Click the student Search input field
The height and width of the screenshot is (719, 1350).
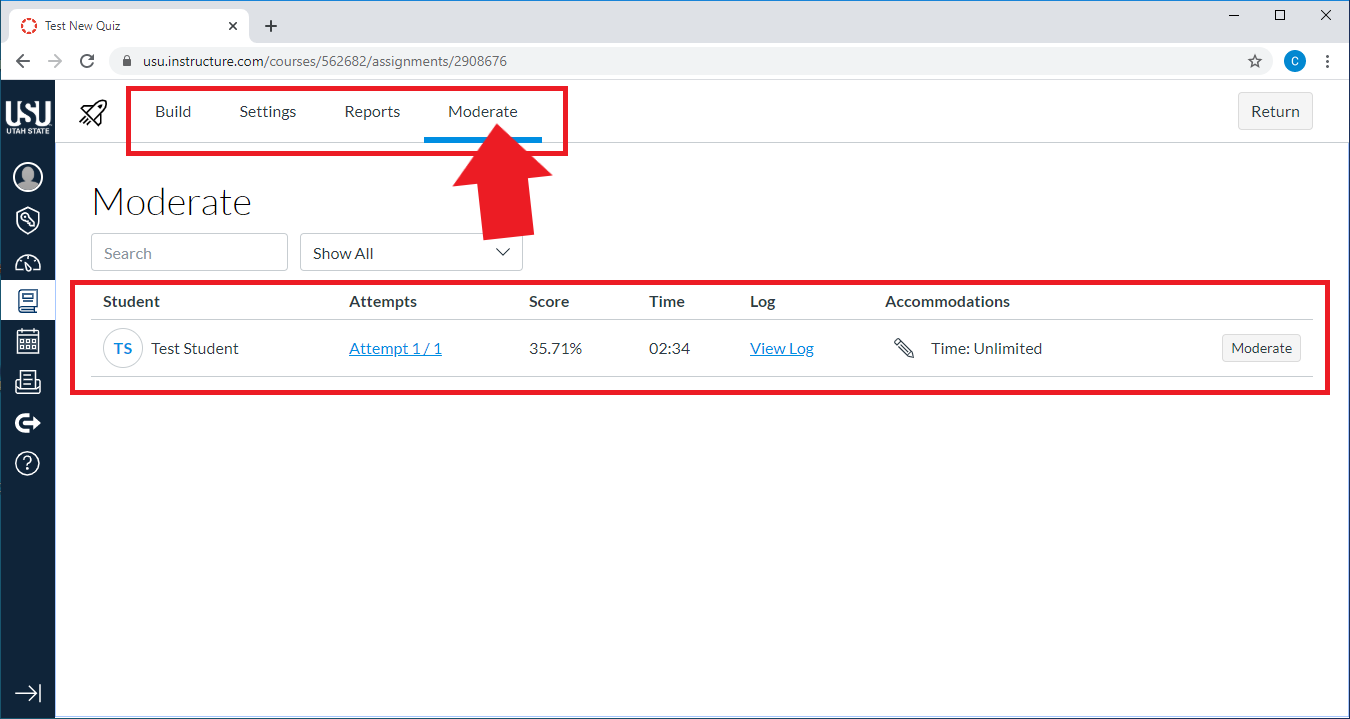coord(189,253)
